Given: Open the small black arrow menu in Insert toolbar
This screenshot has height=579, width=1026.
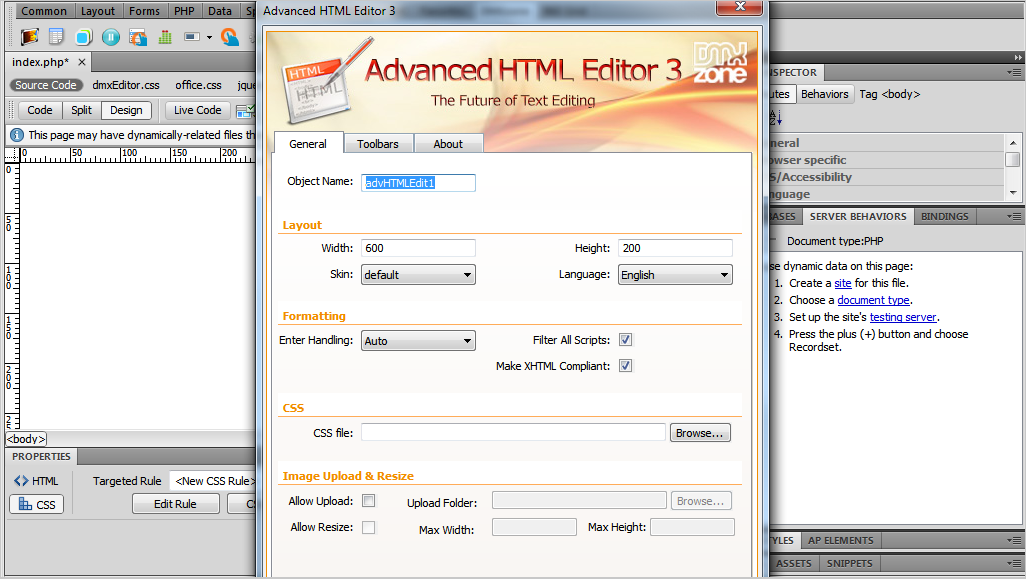Looking at the screenshot, I should pyautogui.click(x=209, y=37).
